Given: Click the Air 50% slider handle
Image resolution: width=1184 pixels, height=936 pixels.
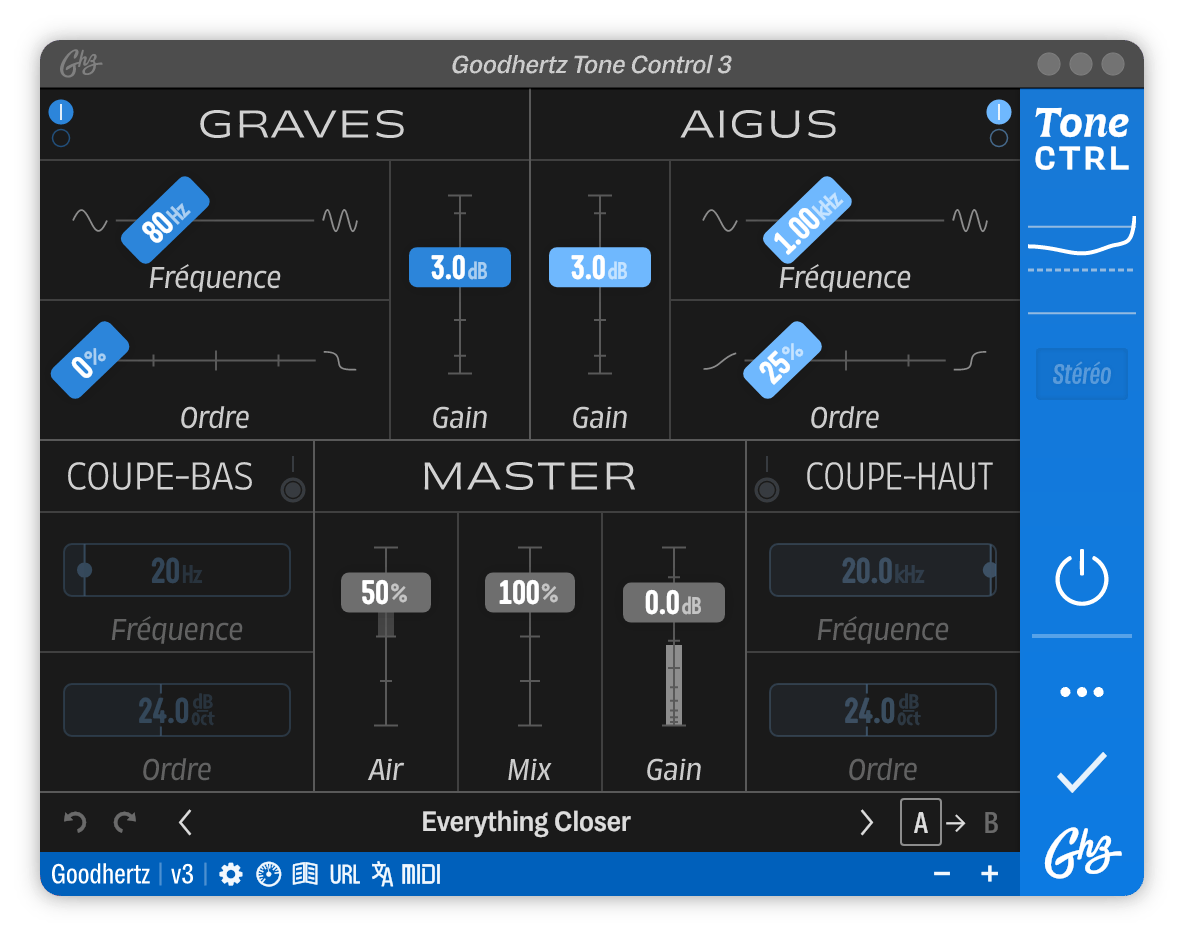Looking at the screenshot, I should [x=386, y=592].
